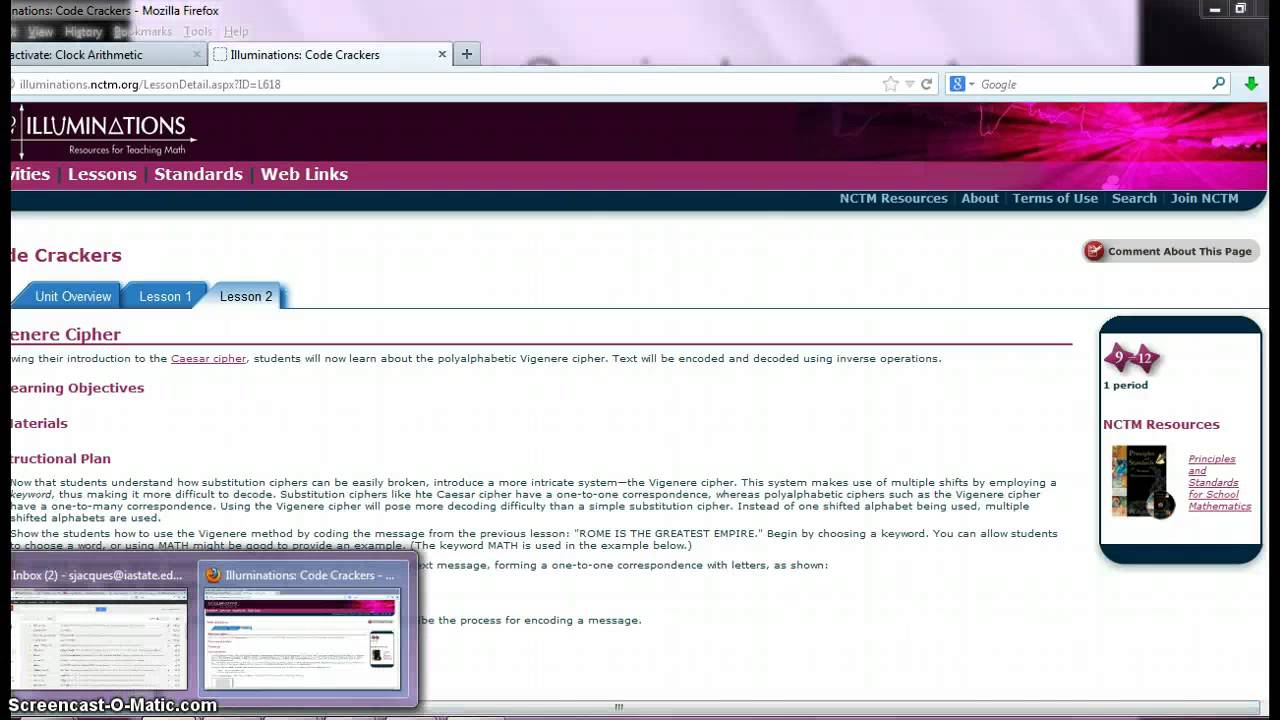
Task: Open the Help menu
Action: pos(236,32)
